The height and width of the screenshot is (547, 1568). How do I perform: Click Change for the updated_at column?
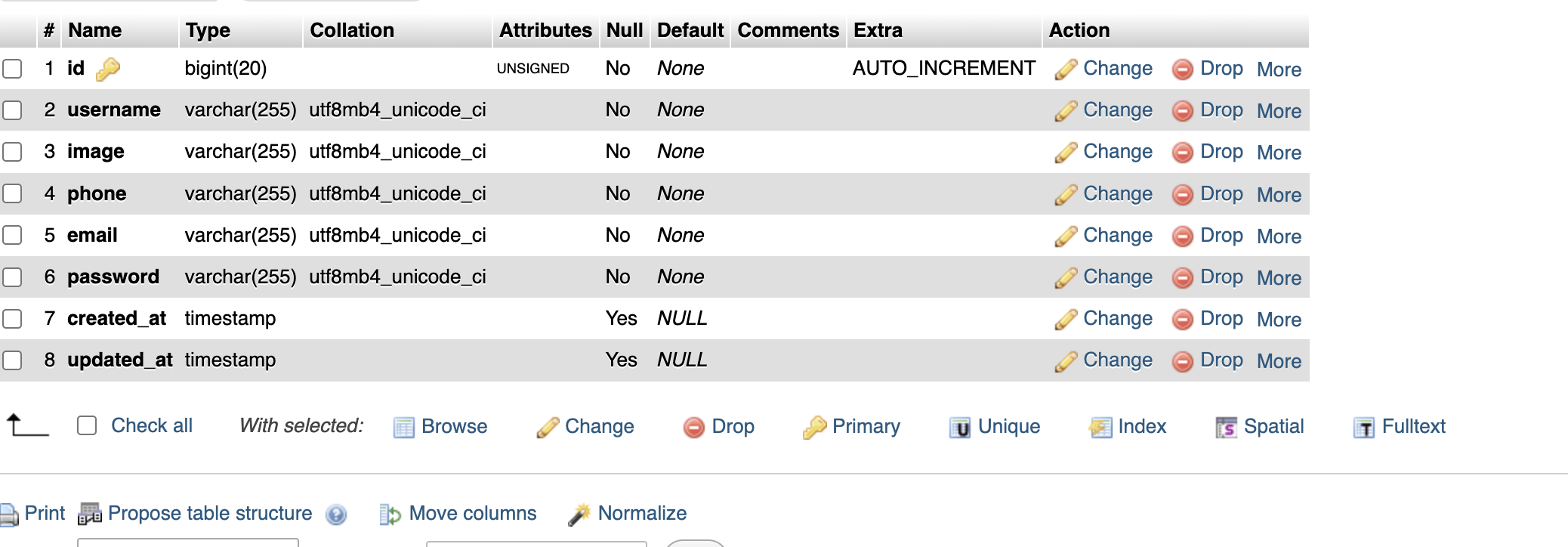(x=1117, y=360)
